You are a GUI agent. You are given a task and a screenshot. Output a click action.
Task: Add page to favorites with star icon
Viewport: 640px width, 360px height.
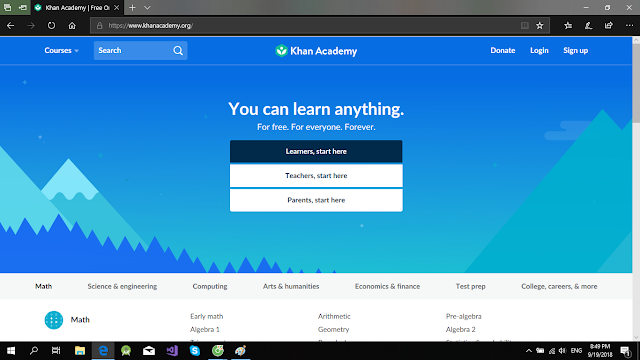[x=540, y=26]
